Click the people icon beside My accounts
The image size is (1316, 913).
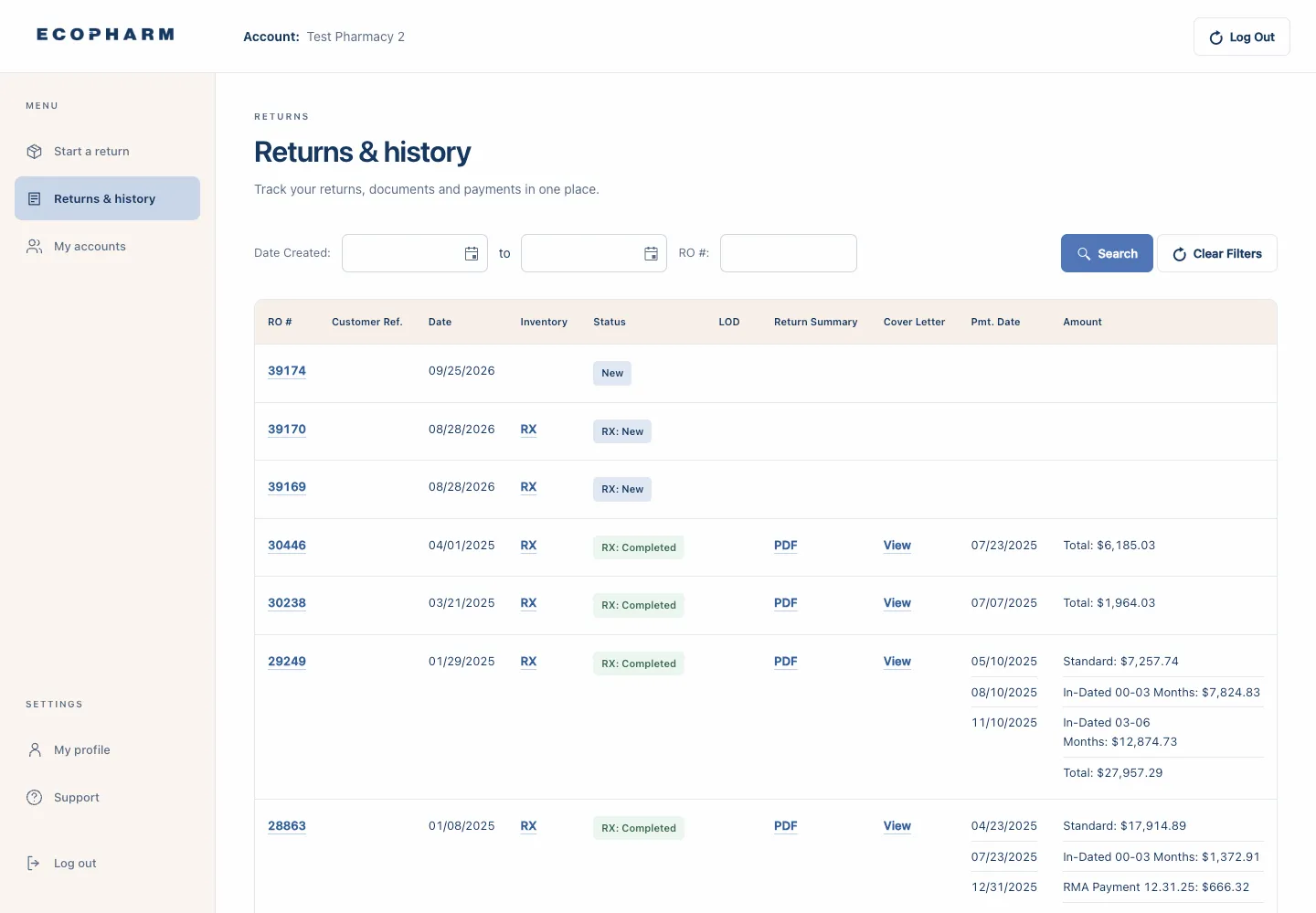(35, 247)
